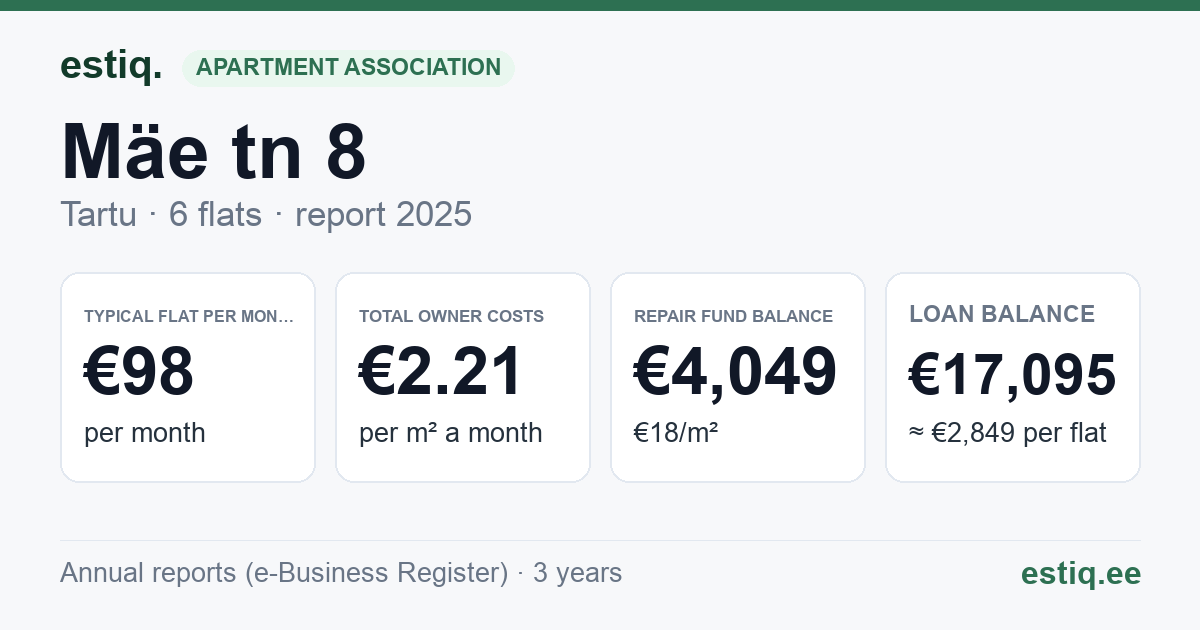Click the Mäe tn 8 heading
Image resolution: width=1200 pixels, height=630 pixels.
tap(213, 151)
